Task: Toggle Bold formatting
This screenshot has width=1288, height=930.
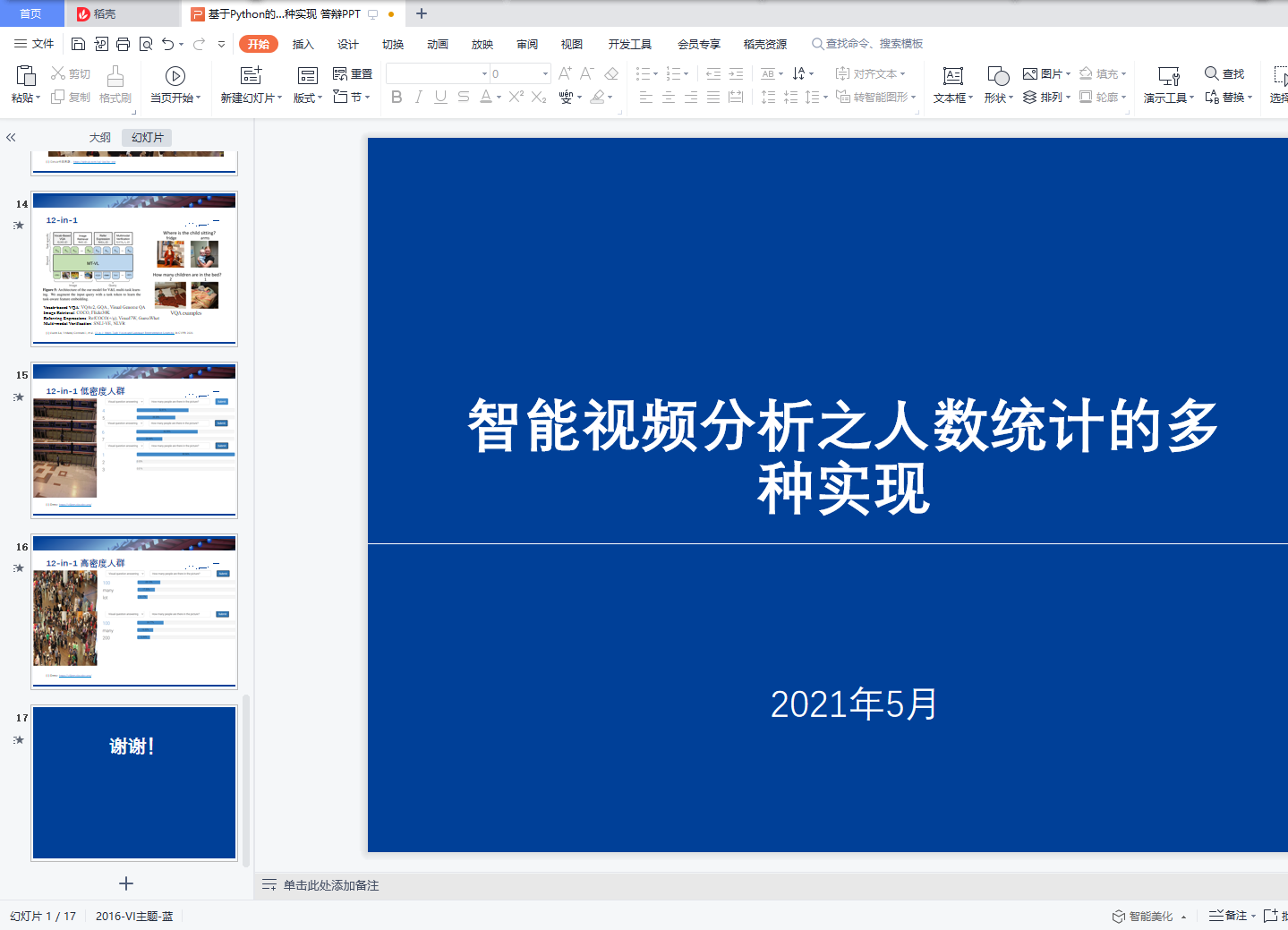Action: (x=397, y=97)
